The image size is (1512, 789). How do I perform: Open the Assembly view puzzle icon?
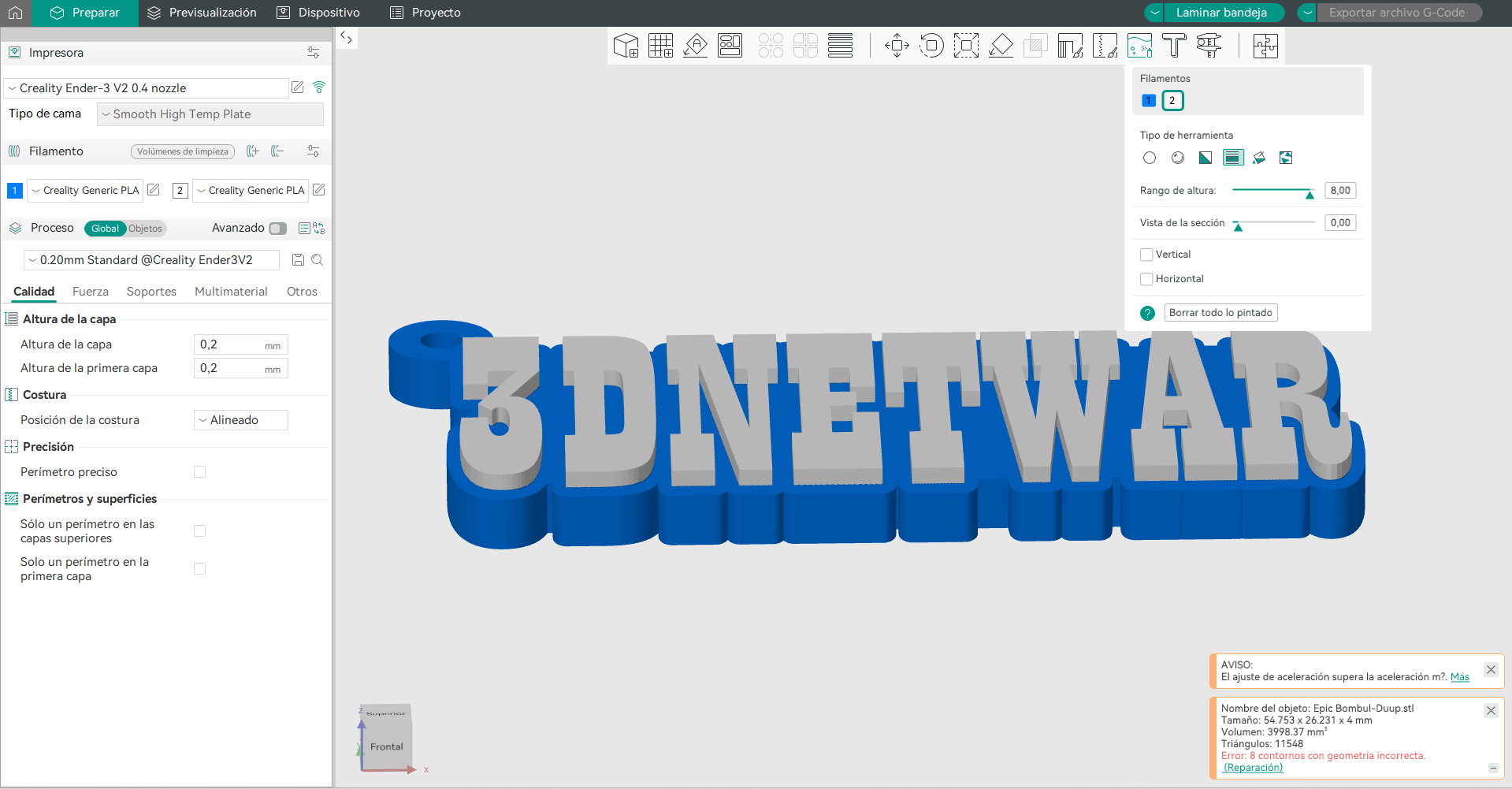click(1265, 46)
